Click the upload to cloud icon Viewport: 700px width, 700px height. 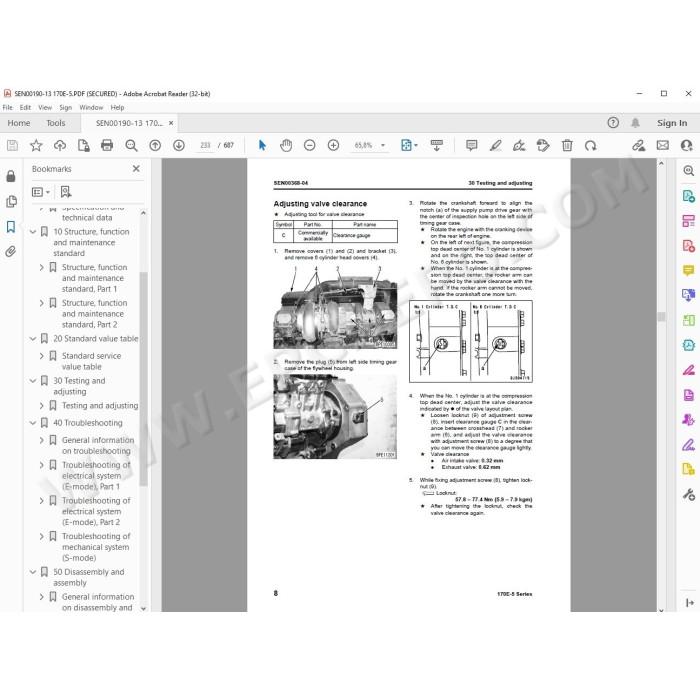click(60, 145)
